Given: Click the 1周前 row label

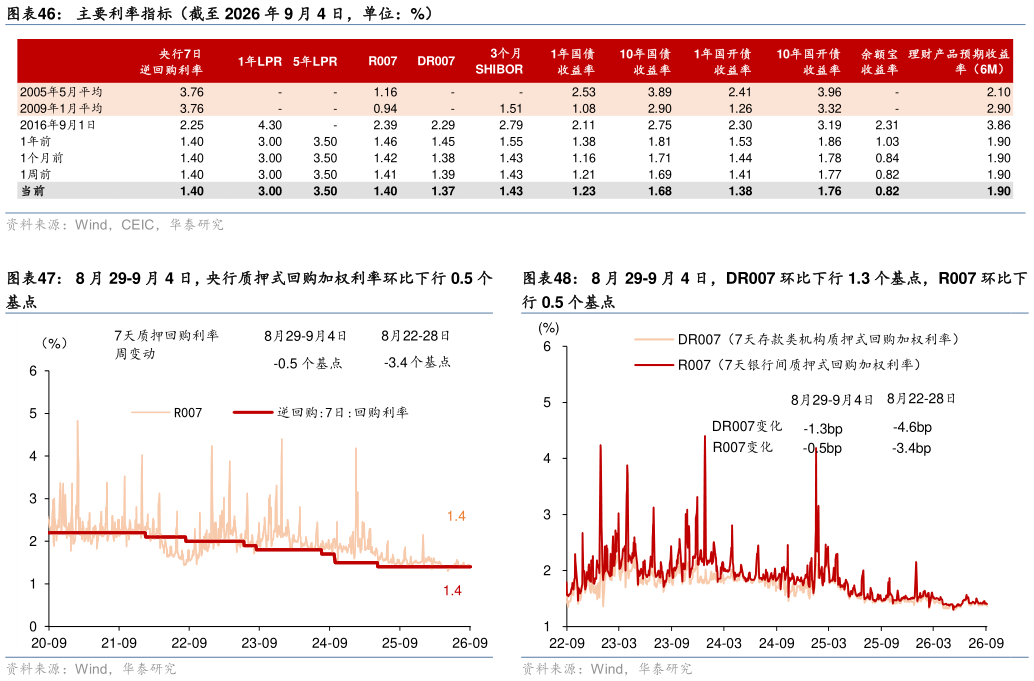Looking at the screenshot, I should click(x=36, y=174).
